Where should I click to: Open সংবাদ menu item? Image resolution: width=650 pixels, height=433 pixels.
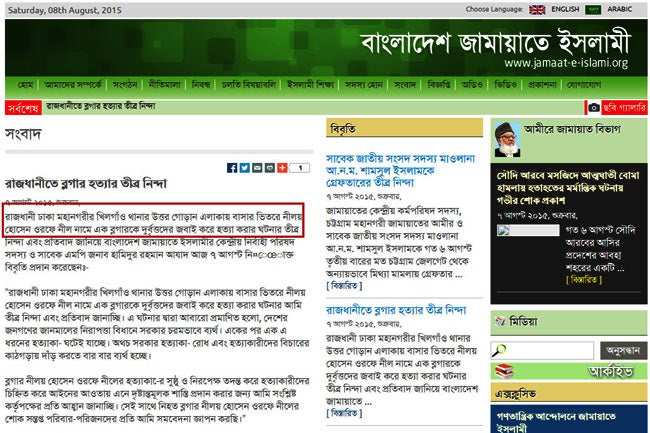pos(405,85)
